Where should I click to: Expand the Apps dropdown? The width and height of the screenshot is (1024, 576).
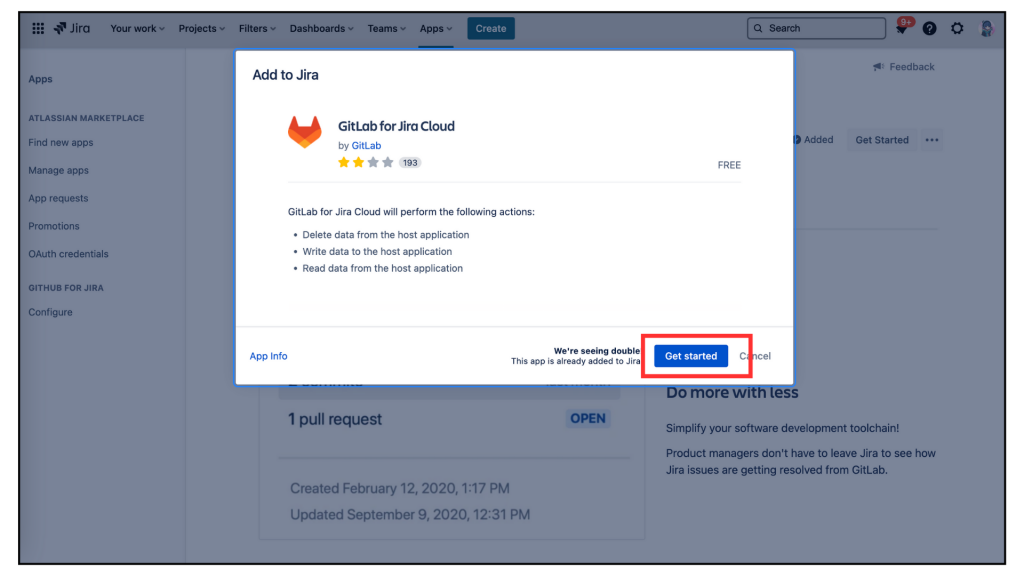pyautogui.click(x=436, y=28)
